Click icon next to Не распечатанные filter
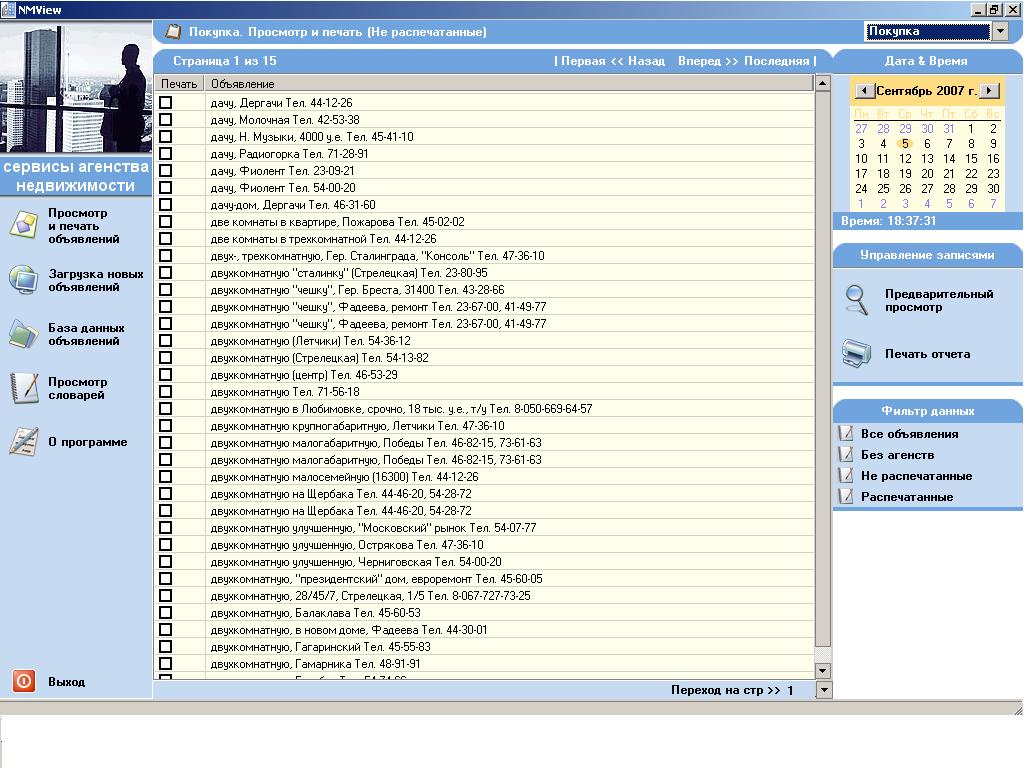 846,475
